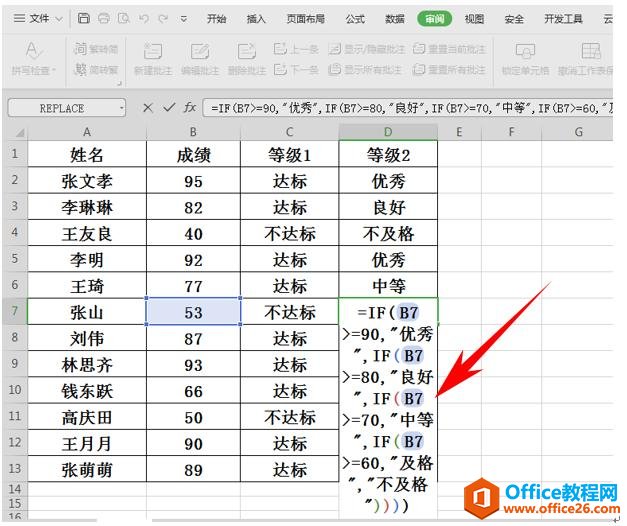Click the Redo arrow icon
This screenshot has height=526, width=627.
(163, 18)
